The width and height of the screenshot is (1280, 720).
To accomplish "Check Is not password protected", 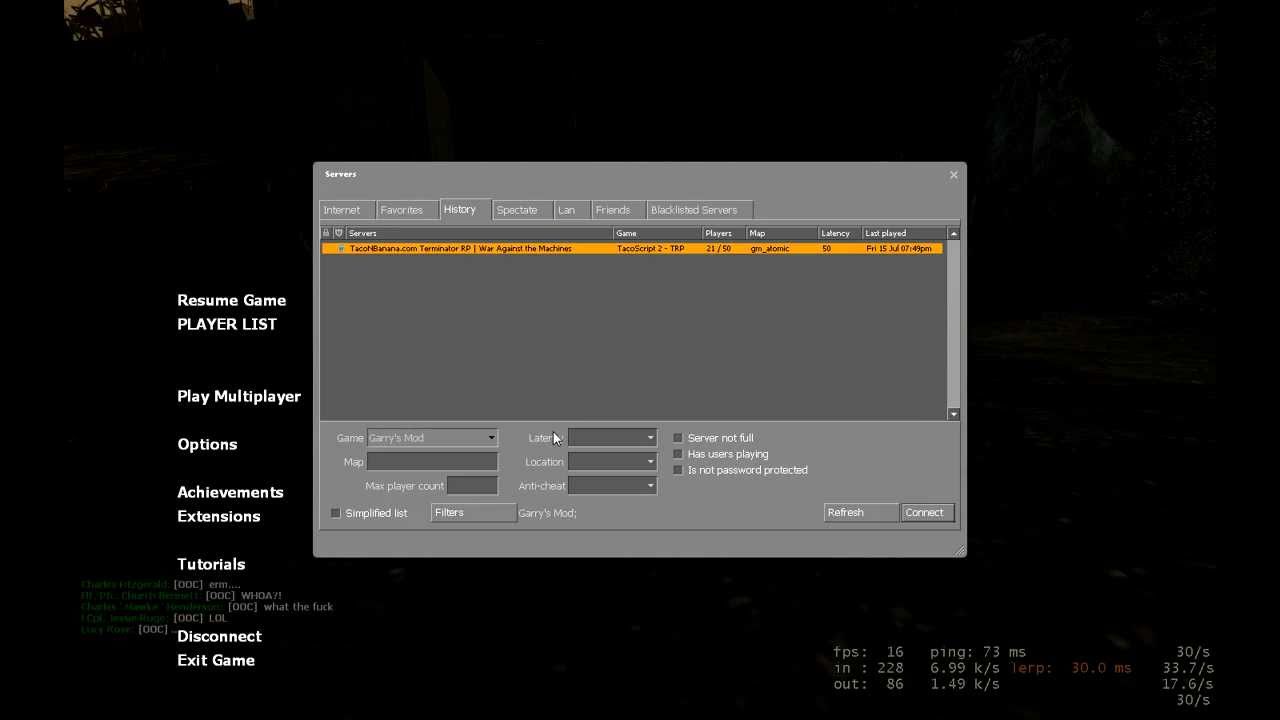I will tap(678, 470).
